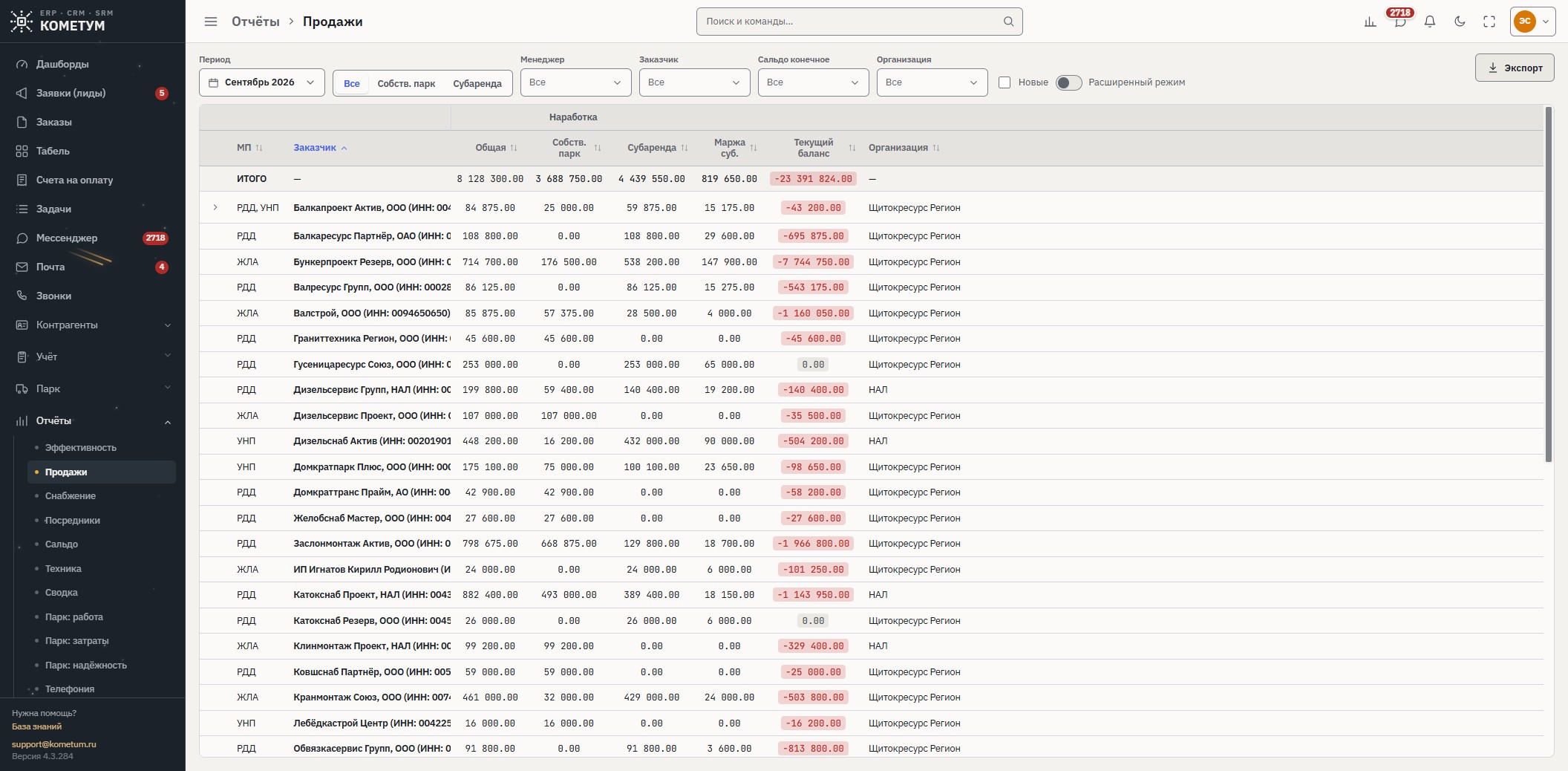Open Звонки in the sidebar

(93, 296)
